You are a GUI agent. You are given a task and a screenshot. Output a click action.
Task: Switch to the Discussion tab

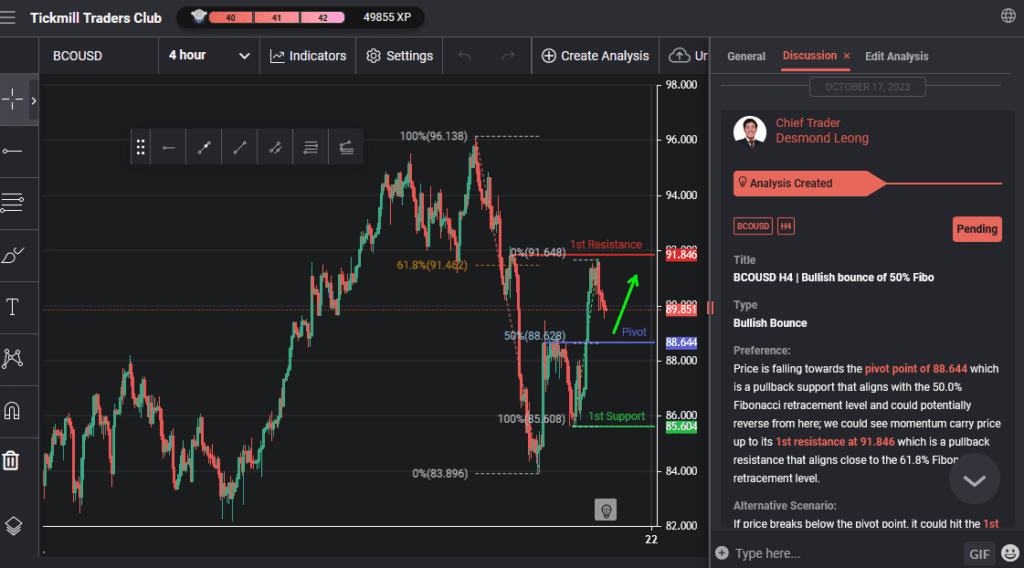(809, 55)
